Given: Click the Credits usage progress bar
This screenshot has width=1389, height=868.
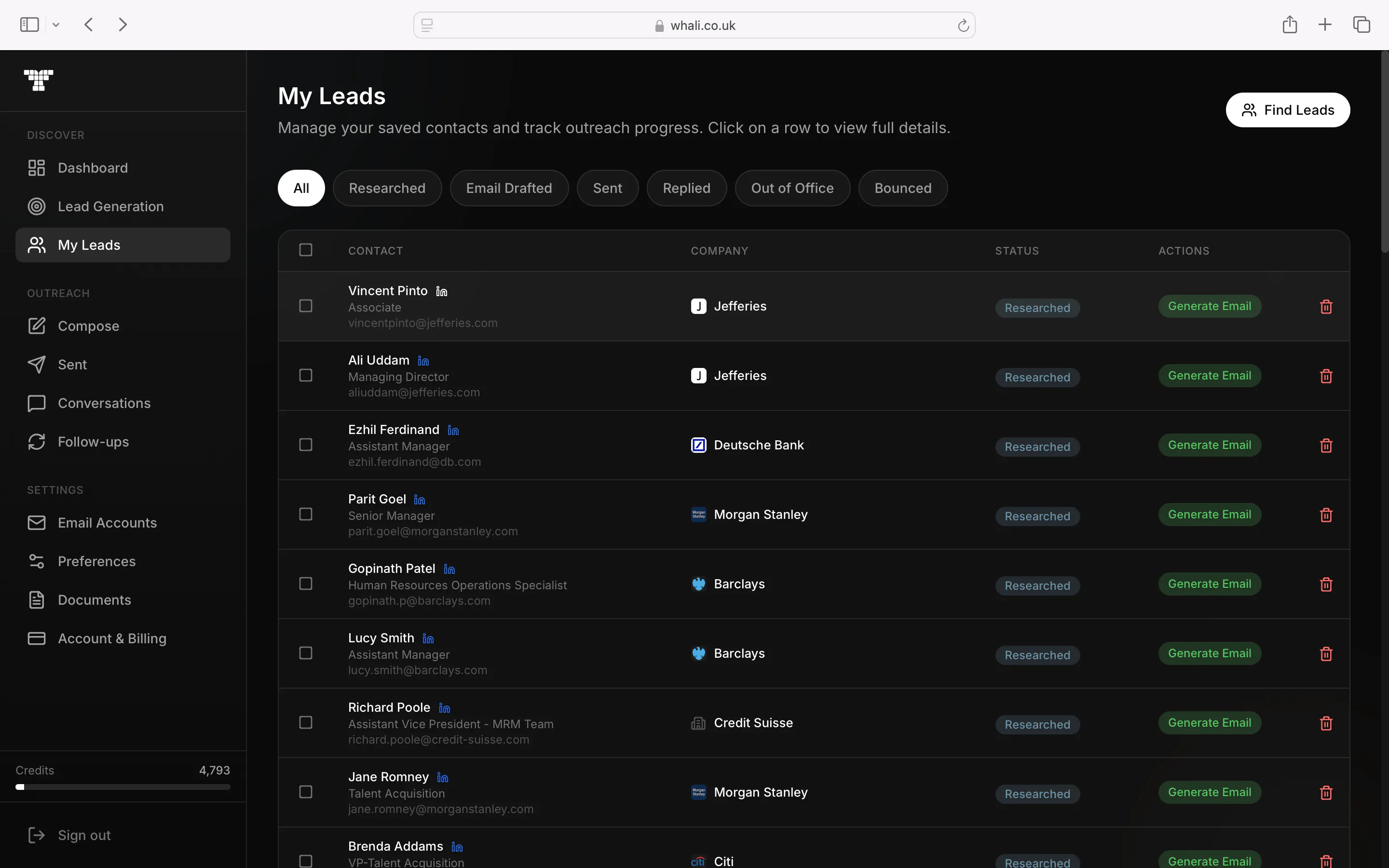Looking at the screenshot, I should pos(123,787).
